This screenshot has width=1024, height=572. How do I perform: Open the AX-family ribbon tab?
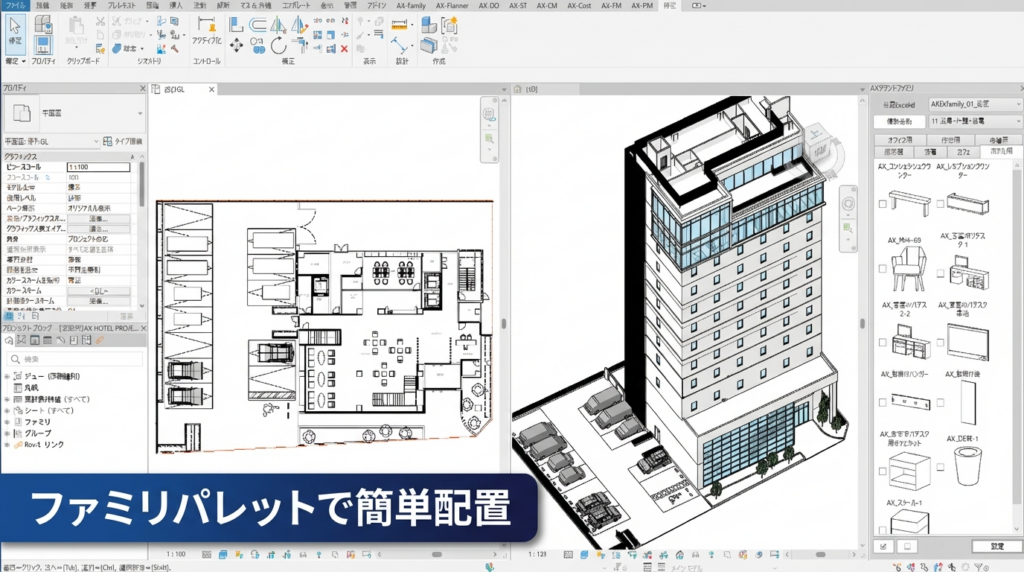(x=410, y=5)
